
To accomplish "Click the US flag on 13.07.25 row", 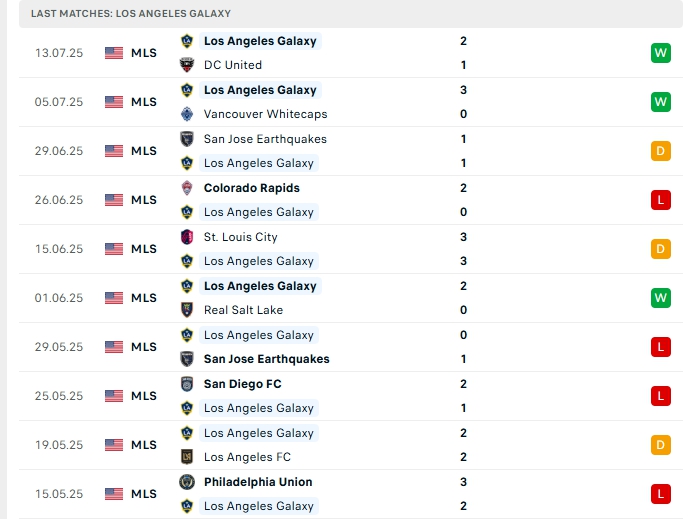I will (114, 53).
